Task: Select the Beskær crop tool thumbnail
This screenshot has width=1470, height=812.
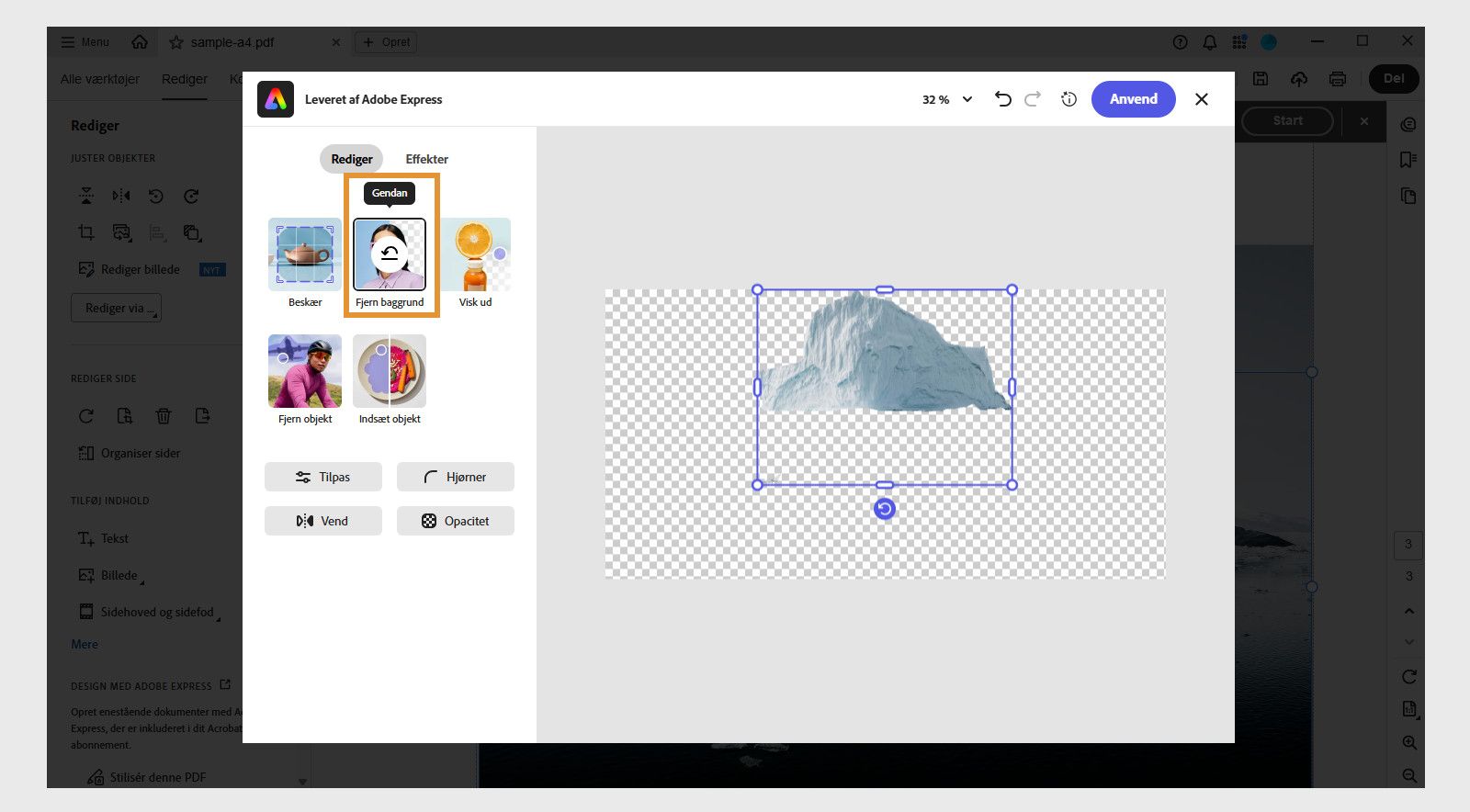Action: (x=305, y=254)
